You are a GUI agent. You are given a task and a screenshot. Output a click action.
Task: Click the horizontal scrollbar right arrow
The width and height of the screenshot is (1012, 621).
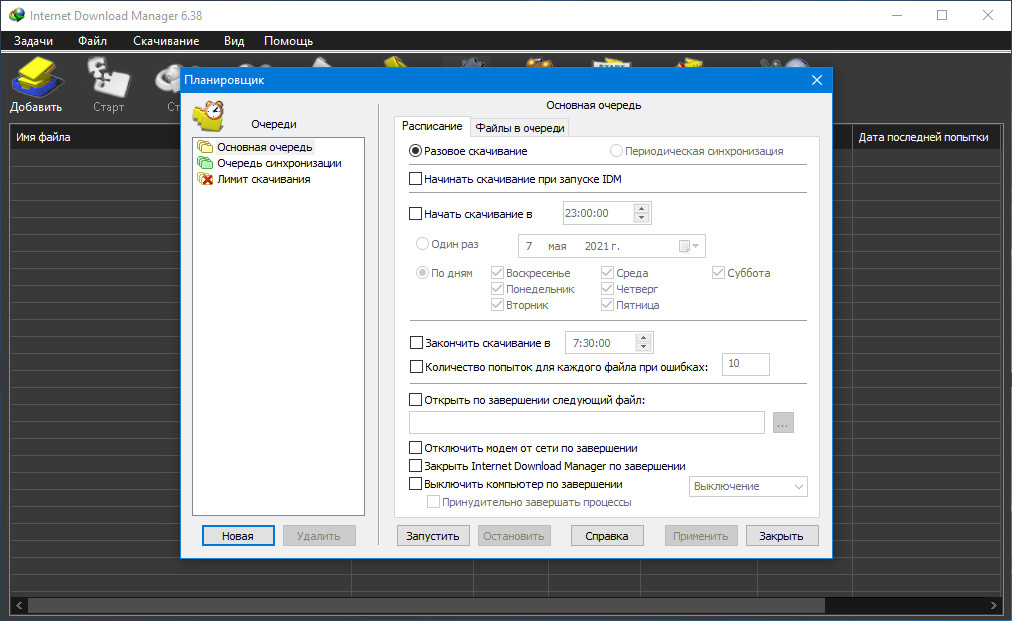[x=993, y=606]
